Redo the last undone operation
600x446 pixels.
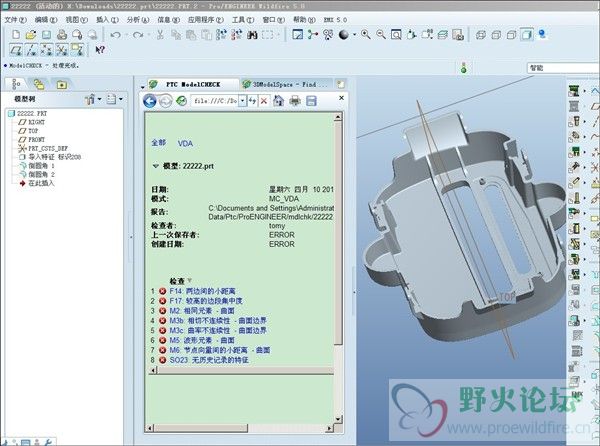click(x=137, y=35)
